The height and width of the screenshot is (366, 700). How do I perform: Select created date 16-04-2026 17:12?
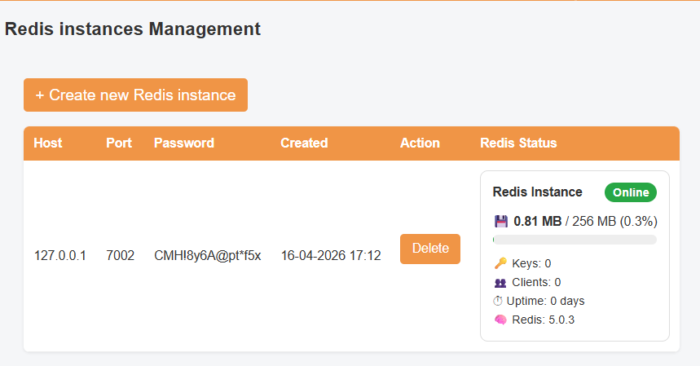[331, 255]
